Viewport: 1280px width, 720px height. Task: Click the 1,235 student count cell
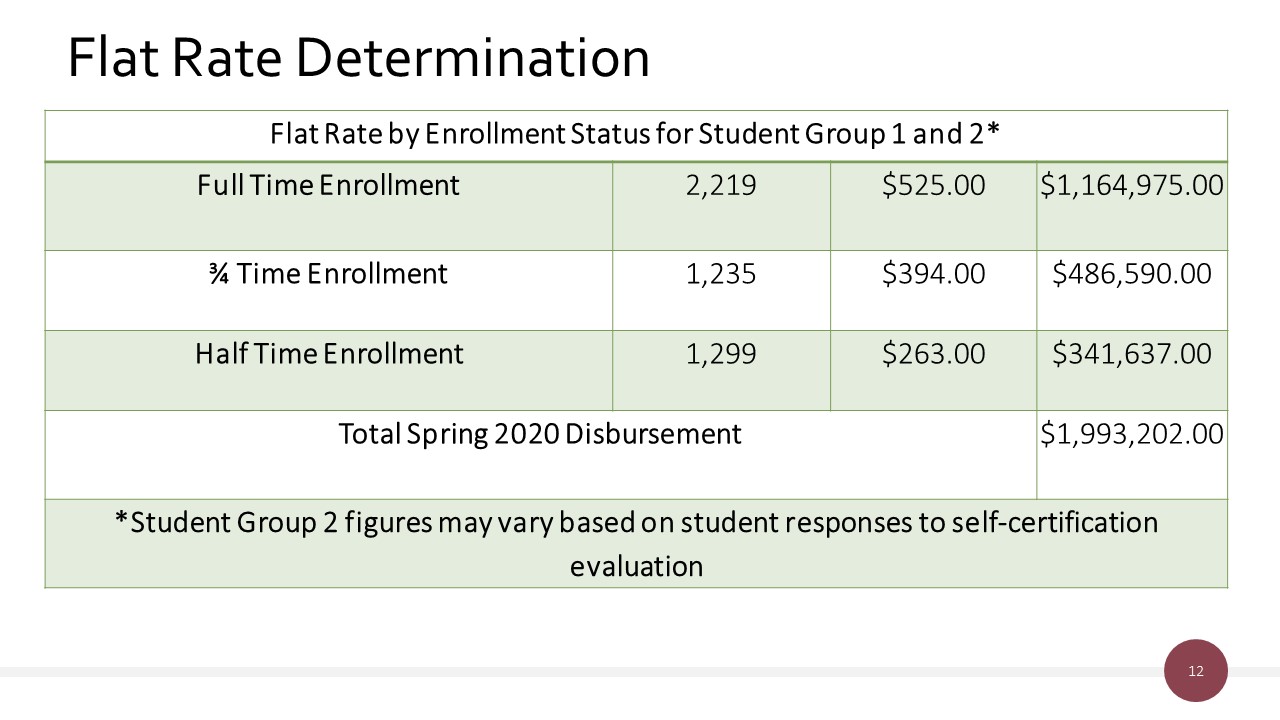pyautogui.click(x=721, y=274)
